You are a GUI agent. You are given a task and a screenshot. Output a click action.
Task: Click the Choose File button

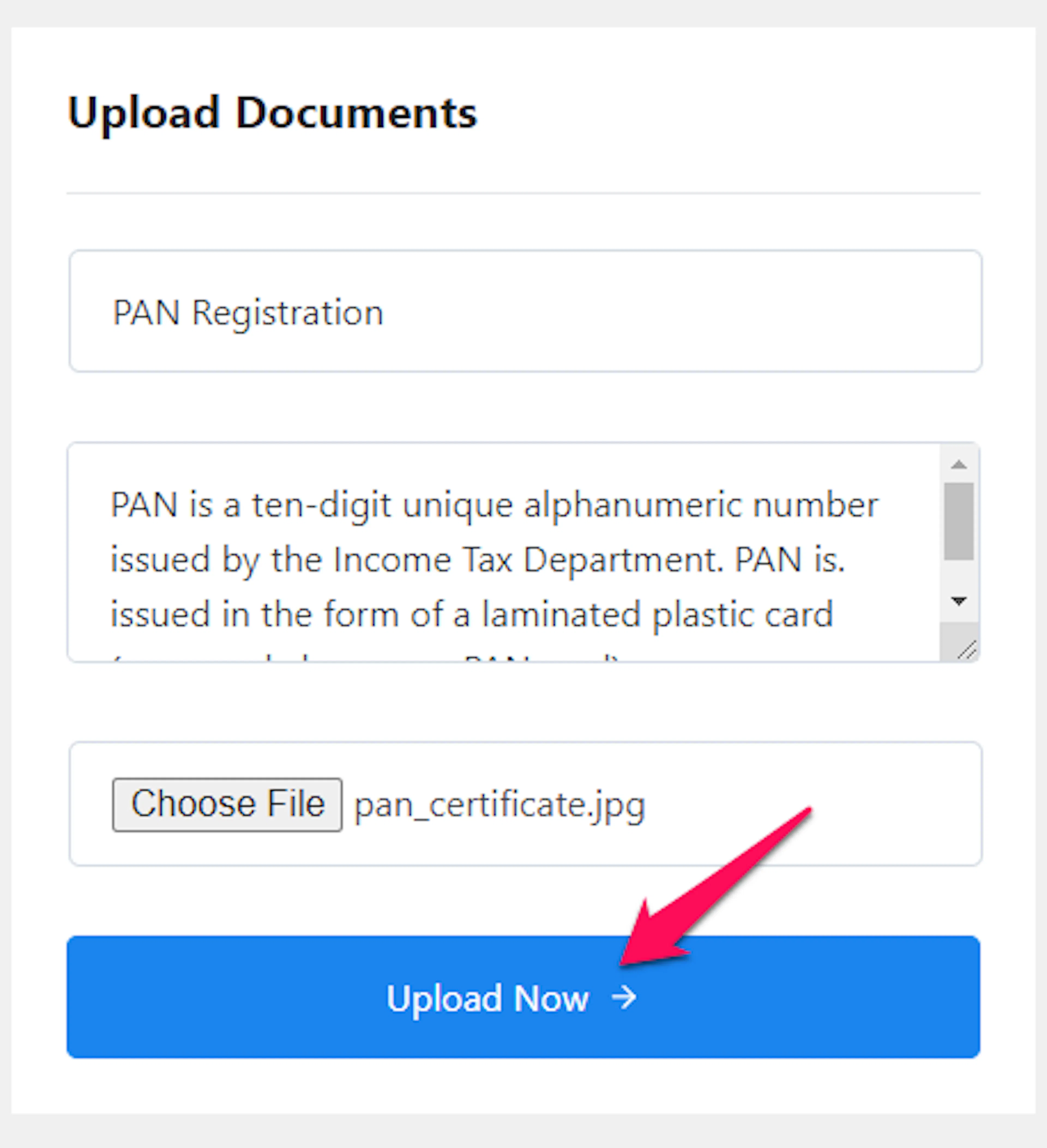coord(227,805)
